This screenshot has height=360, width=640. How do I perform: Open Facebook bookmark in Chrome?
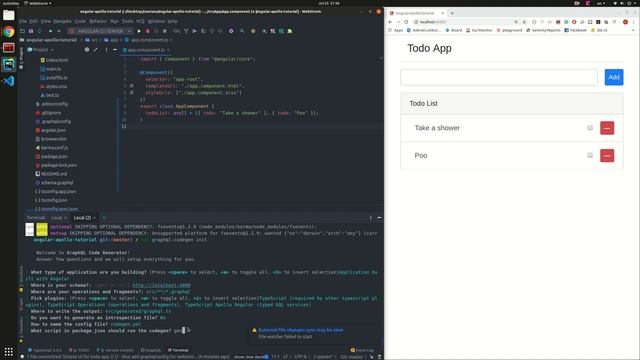(x=575, y=30)
